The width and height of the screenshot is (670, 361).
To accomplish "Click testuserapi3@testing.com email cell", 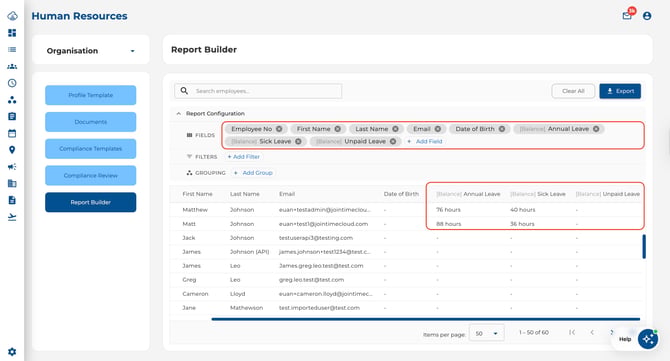I will coord(316,238).
